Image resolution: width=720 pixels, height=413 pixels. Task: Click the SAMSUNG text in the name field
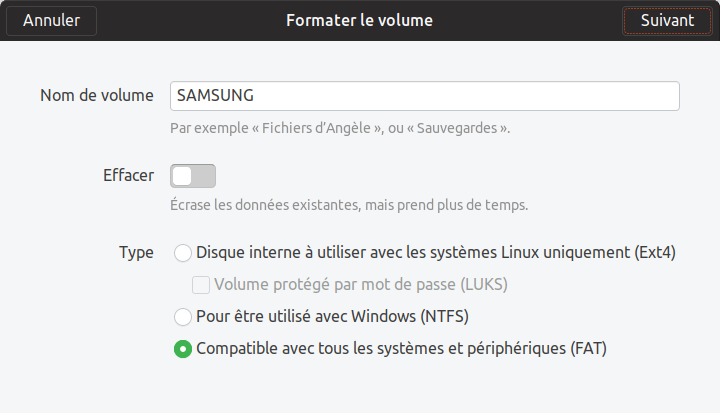click(x=215, y=96)
